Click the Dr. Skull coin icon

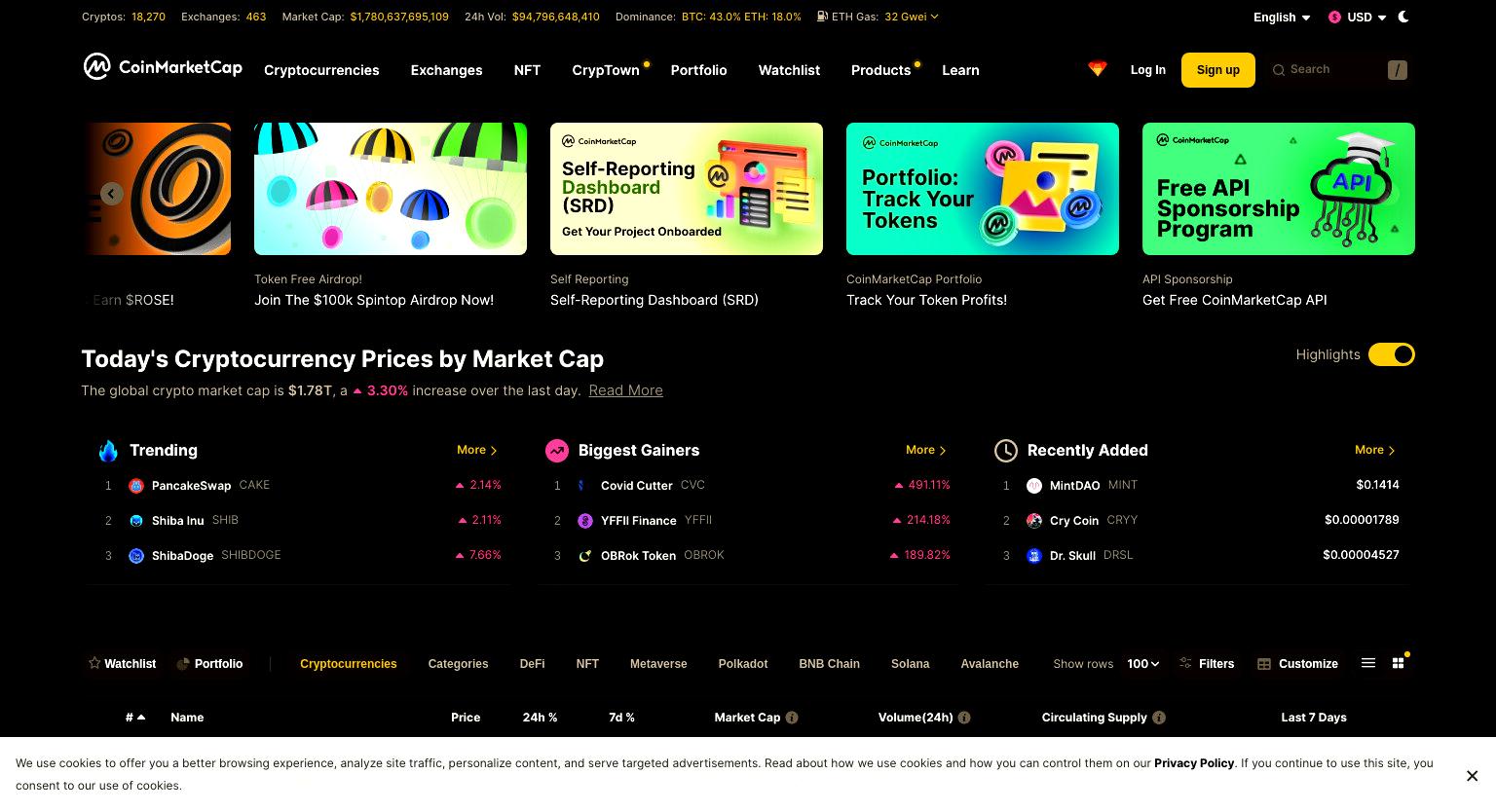[x=1034, y=556]
